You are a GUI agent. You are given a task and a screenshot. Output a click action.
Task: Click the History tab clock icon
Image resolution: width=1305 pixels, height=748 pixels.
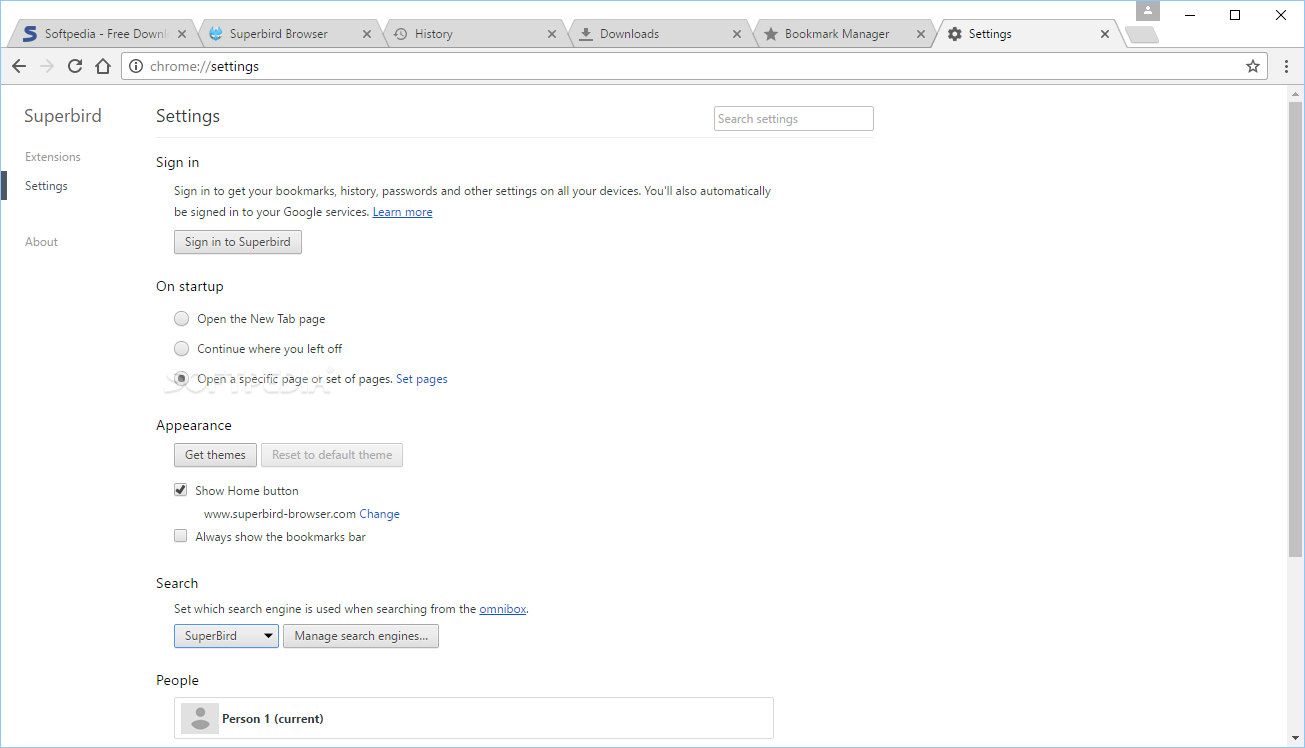pos(400,34)
